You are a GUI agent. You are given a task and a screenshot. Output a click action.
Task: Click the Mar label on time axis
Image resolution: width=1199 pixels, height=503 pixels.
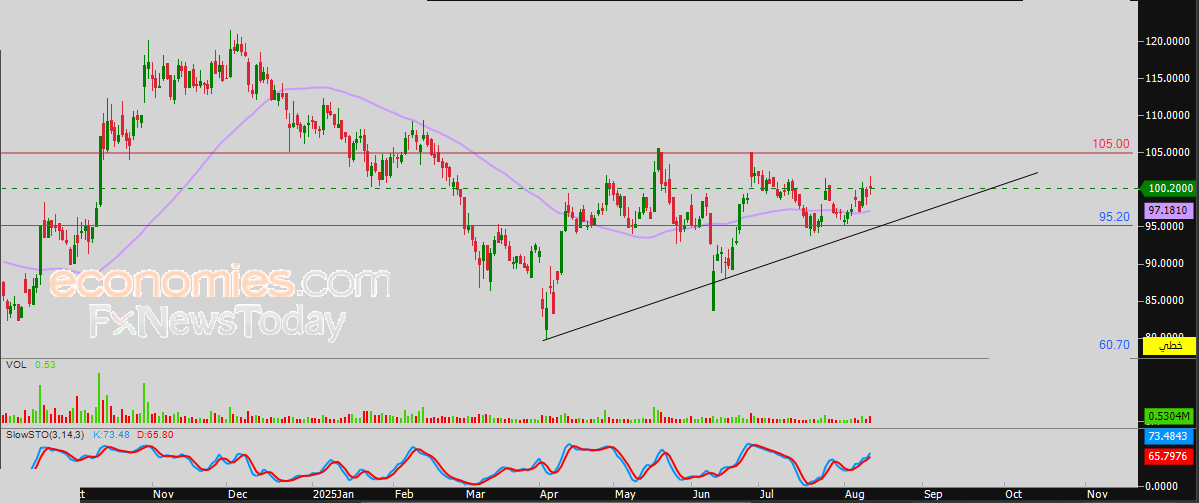pos(476,495)
